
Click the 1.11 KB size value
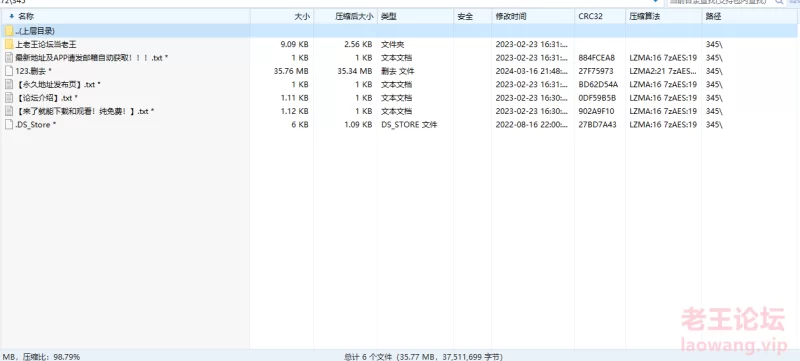coord(294,97)
